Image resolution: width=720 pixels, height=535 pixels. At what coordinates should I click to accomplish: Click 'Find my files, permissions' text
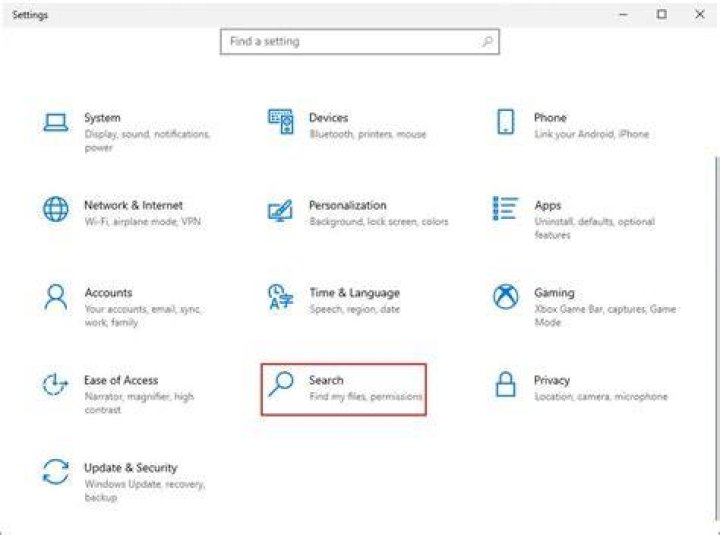(366, 397)
